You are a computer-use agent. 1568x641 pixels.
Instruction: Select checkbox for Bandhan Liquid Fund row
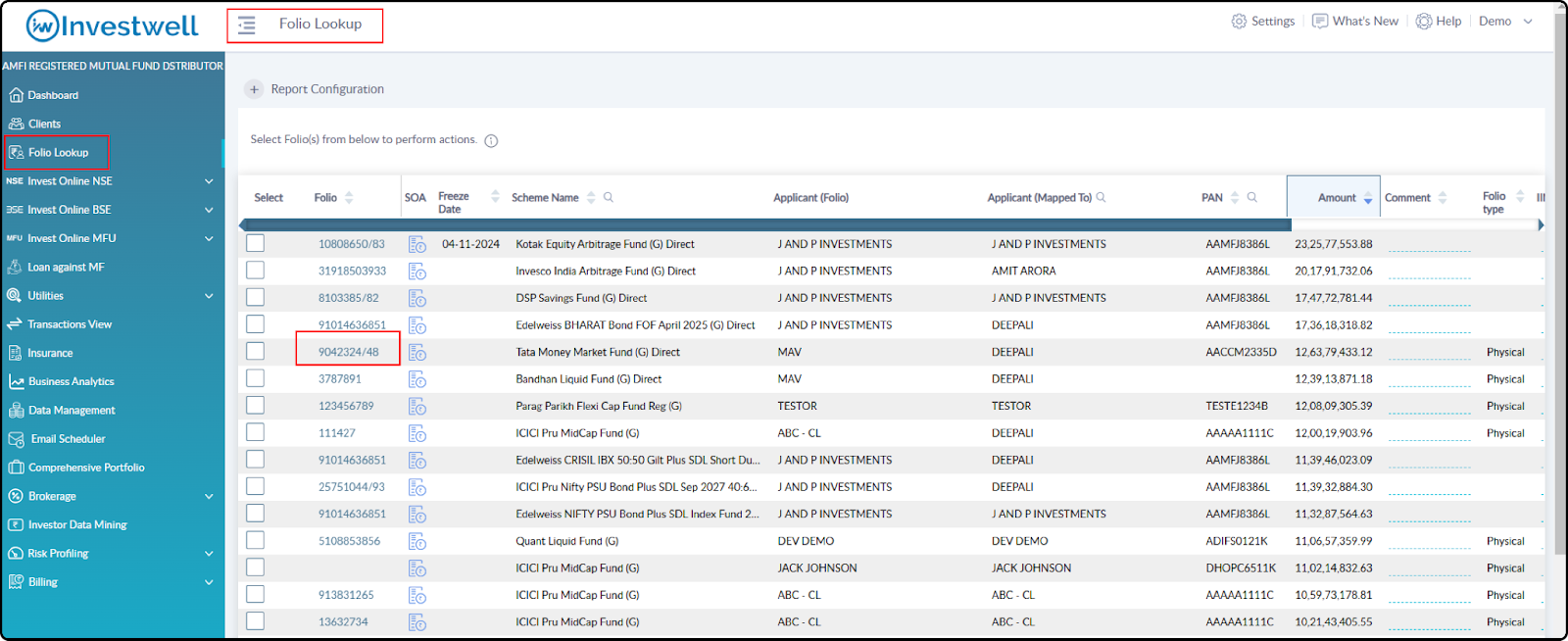click(256, 377)
